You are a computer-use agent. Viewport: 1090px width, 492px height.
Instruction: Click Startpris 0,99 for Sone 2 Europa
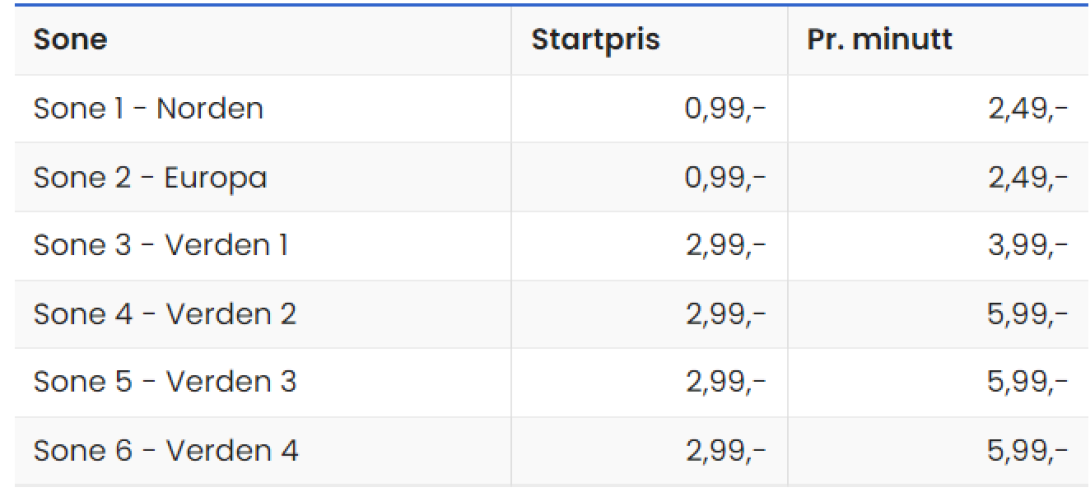click(x=725, y=178)
